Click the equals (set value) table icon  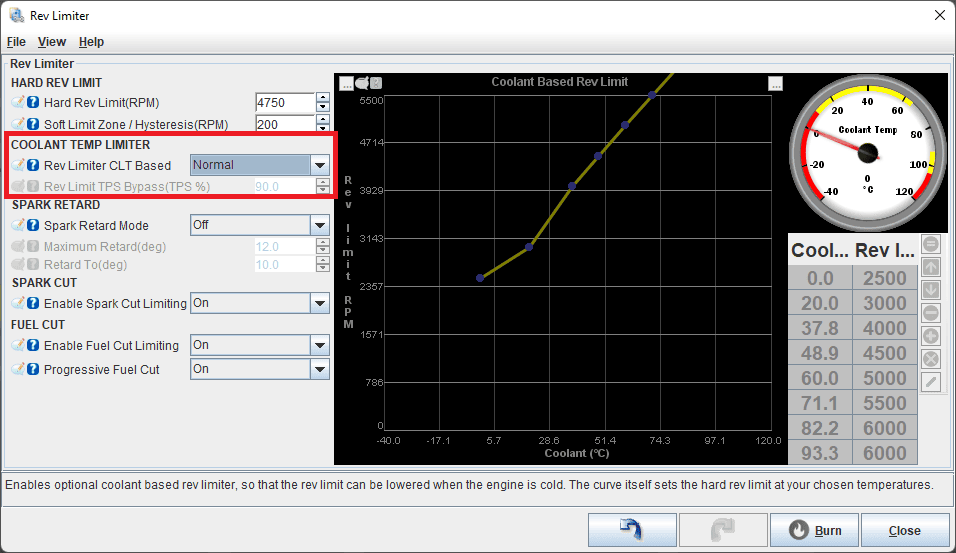tap(930, 244)
